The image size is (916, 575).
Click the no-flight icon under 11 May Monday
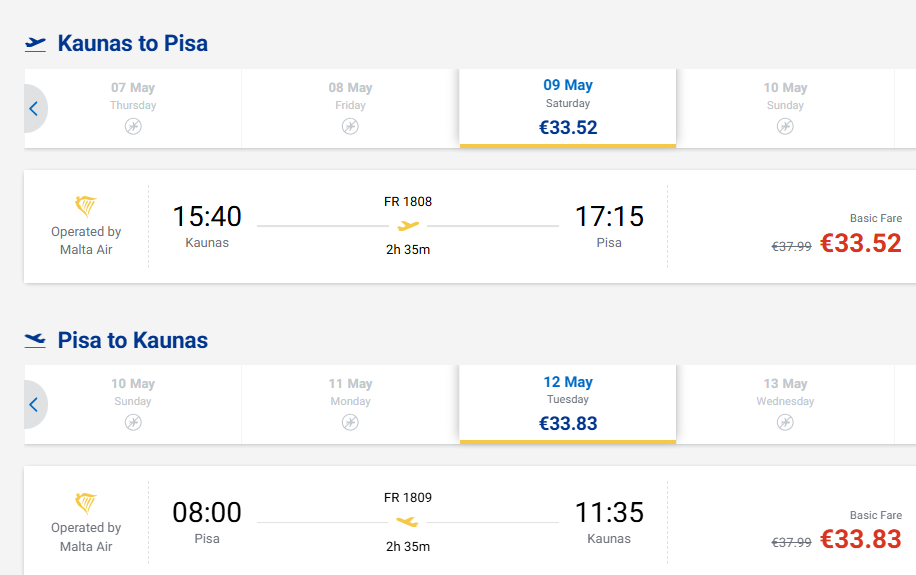350,422
